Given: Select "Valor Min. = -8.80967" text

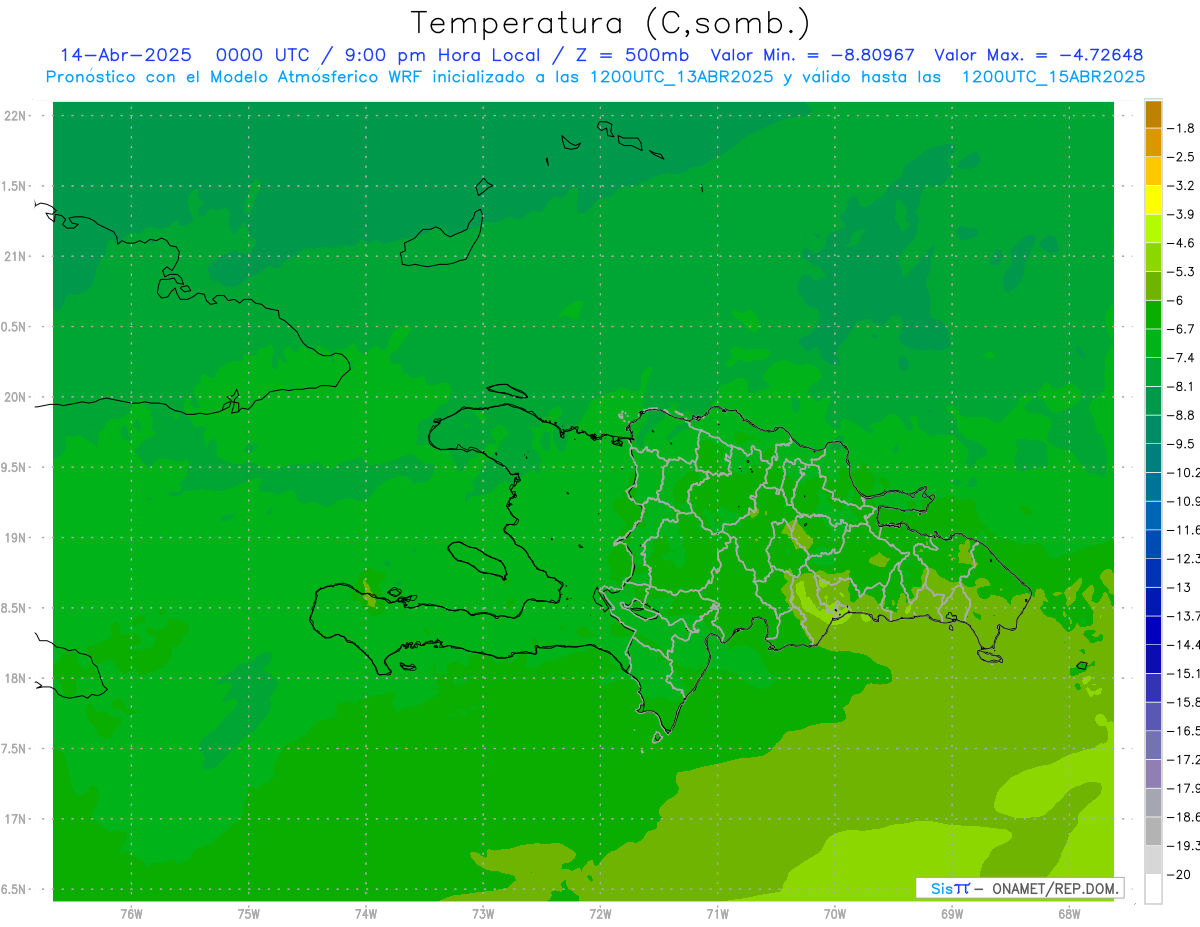Looking at the screenshot, I should 812,55.
